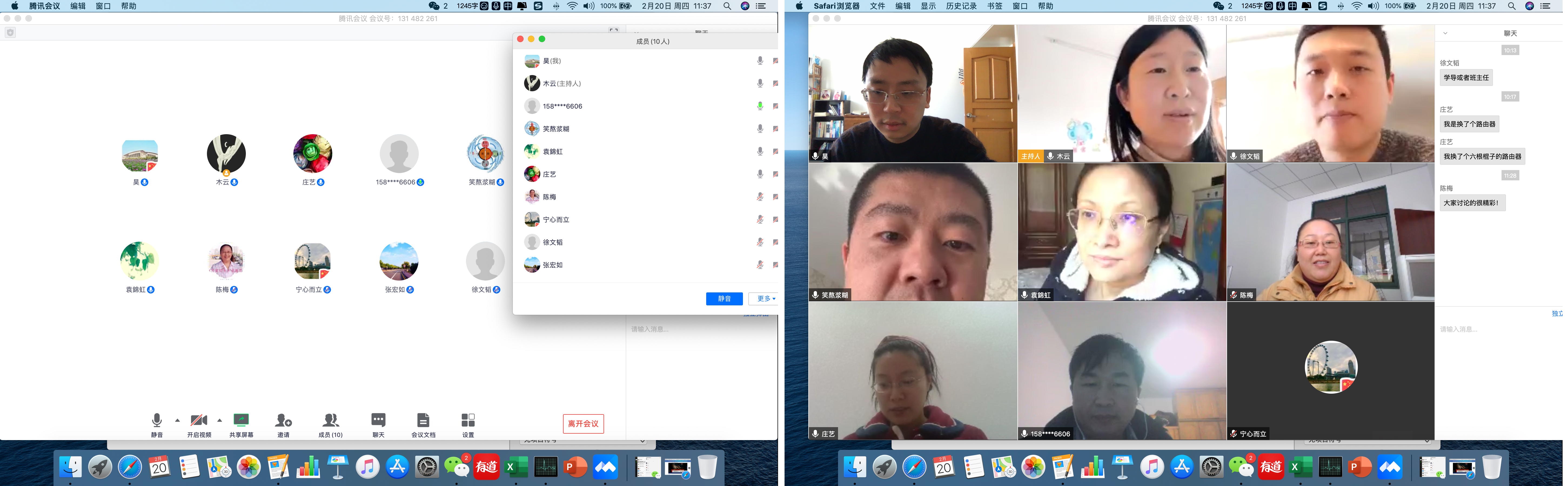Toggle the muted microphone for 陈梅 in the members list

(x=760, y=197)
